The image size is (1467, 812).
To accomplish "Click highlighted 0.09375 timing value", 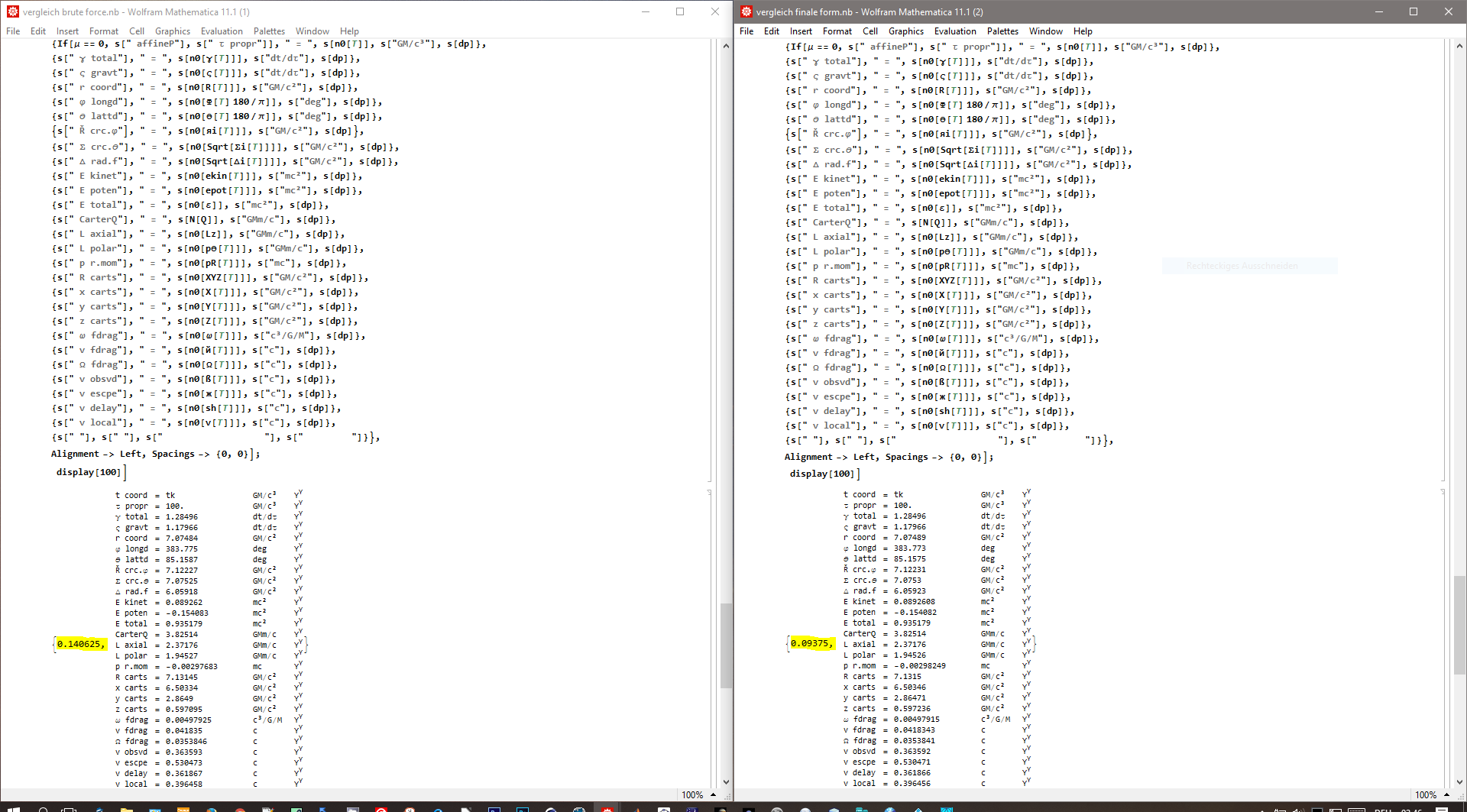I will pos(811,643).
